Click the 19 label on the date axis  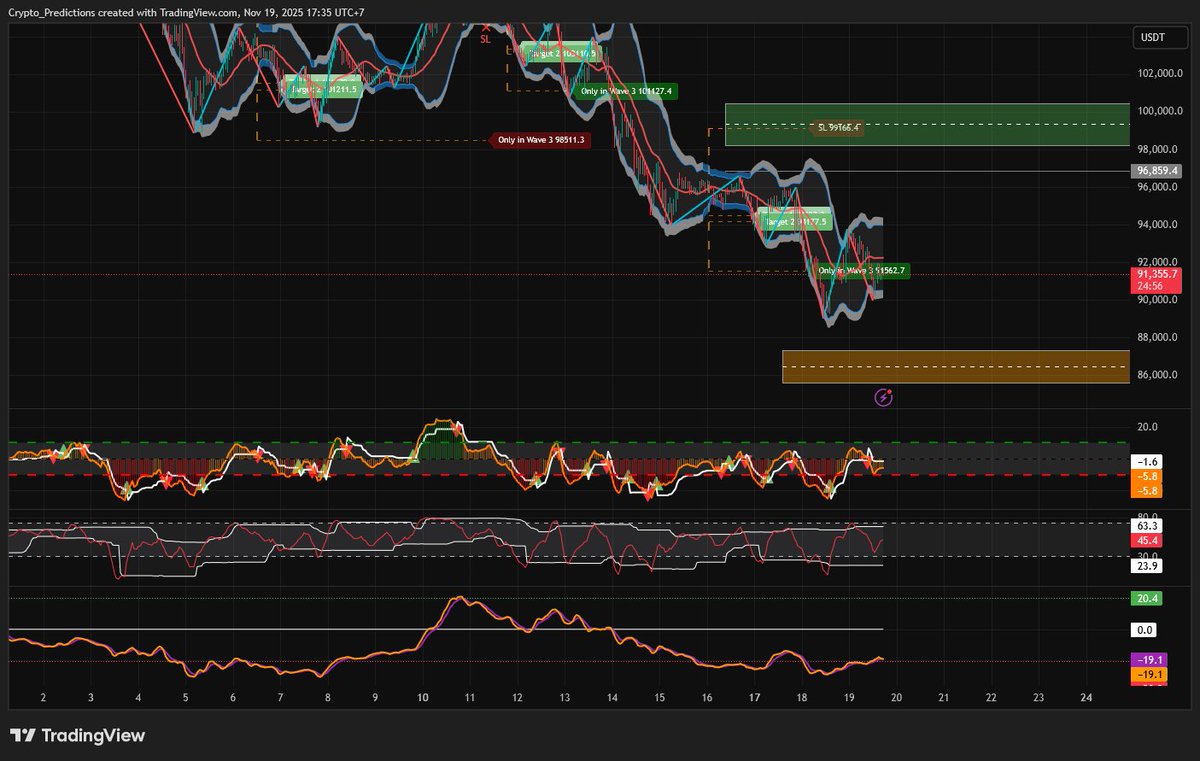pos(848,699)
